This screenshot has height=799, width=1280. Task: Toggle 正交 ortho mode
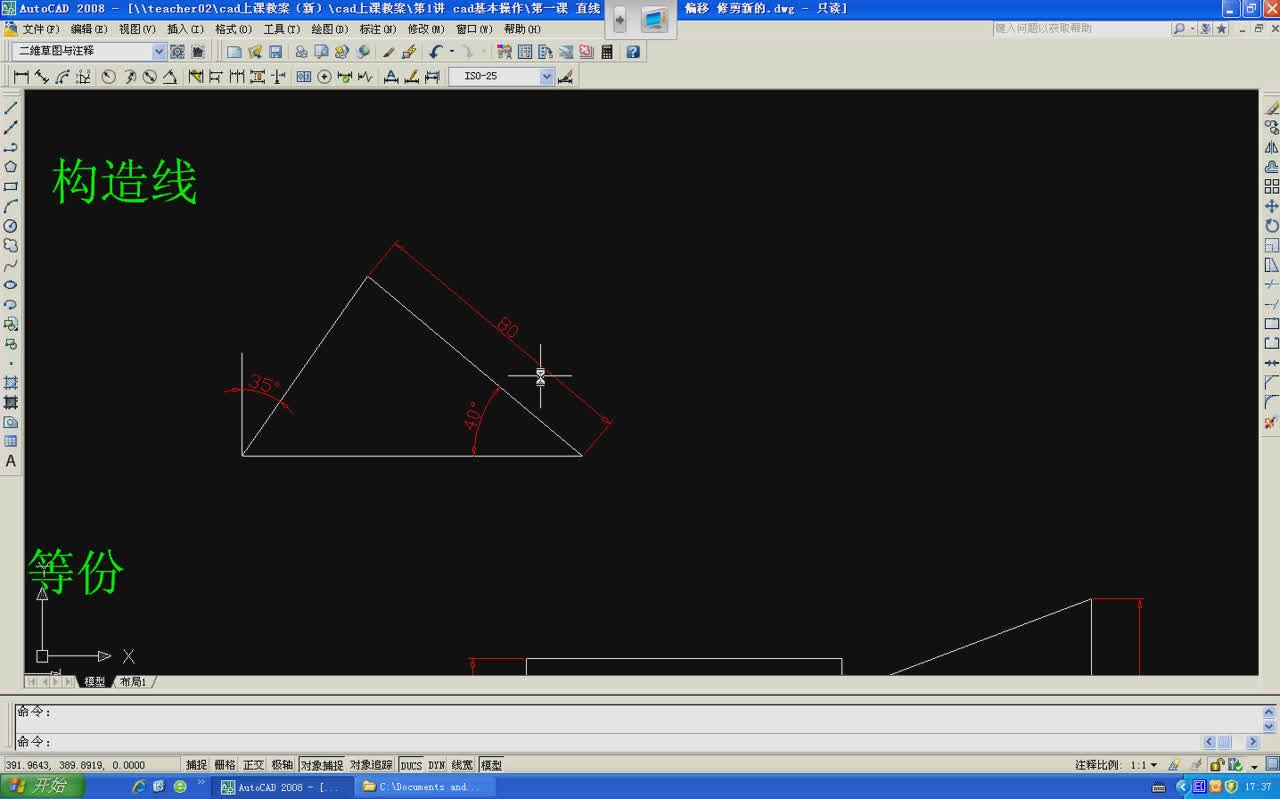pos(254,765)
